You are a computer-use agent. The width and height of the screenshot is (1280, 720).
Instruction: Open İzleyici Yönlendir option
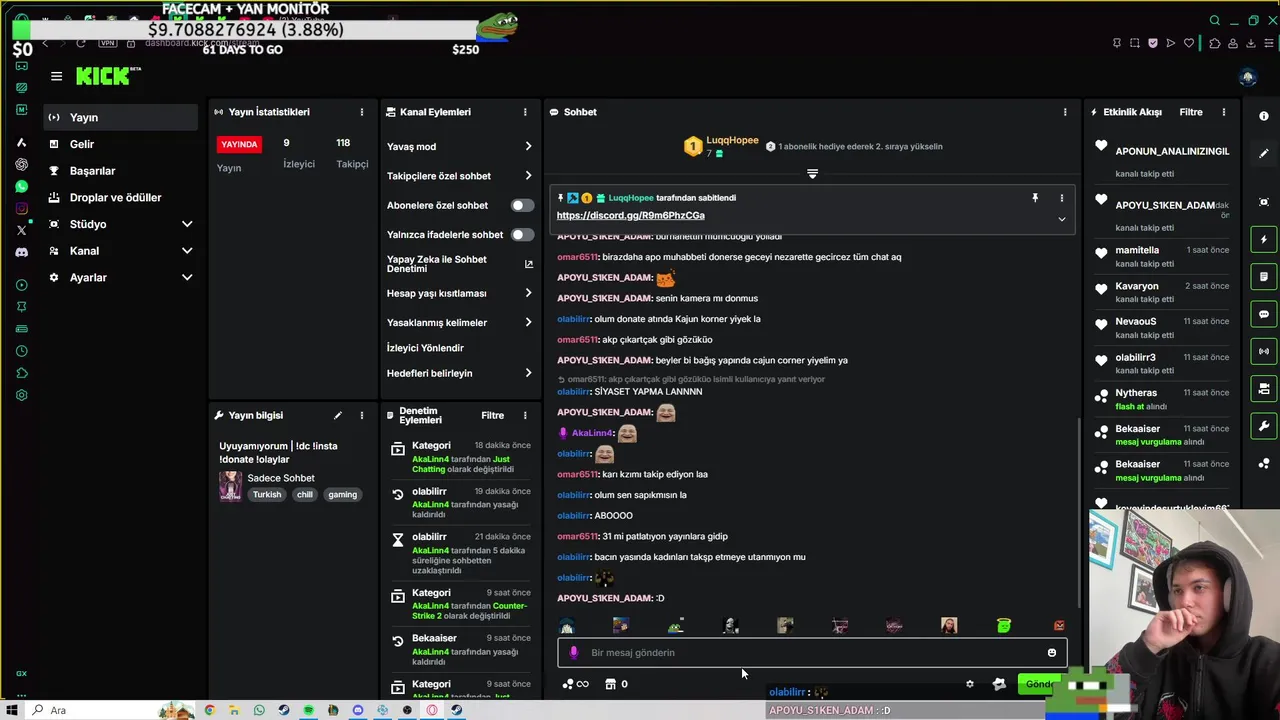coord(425,348)
